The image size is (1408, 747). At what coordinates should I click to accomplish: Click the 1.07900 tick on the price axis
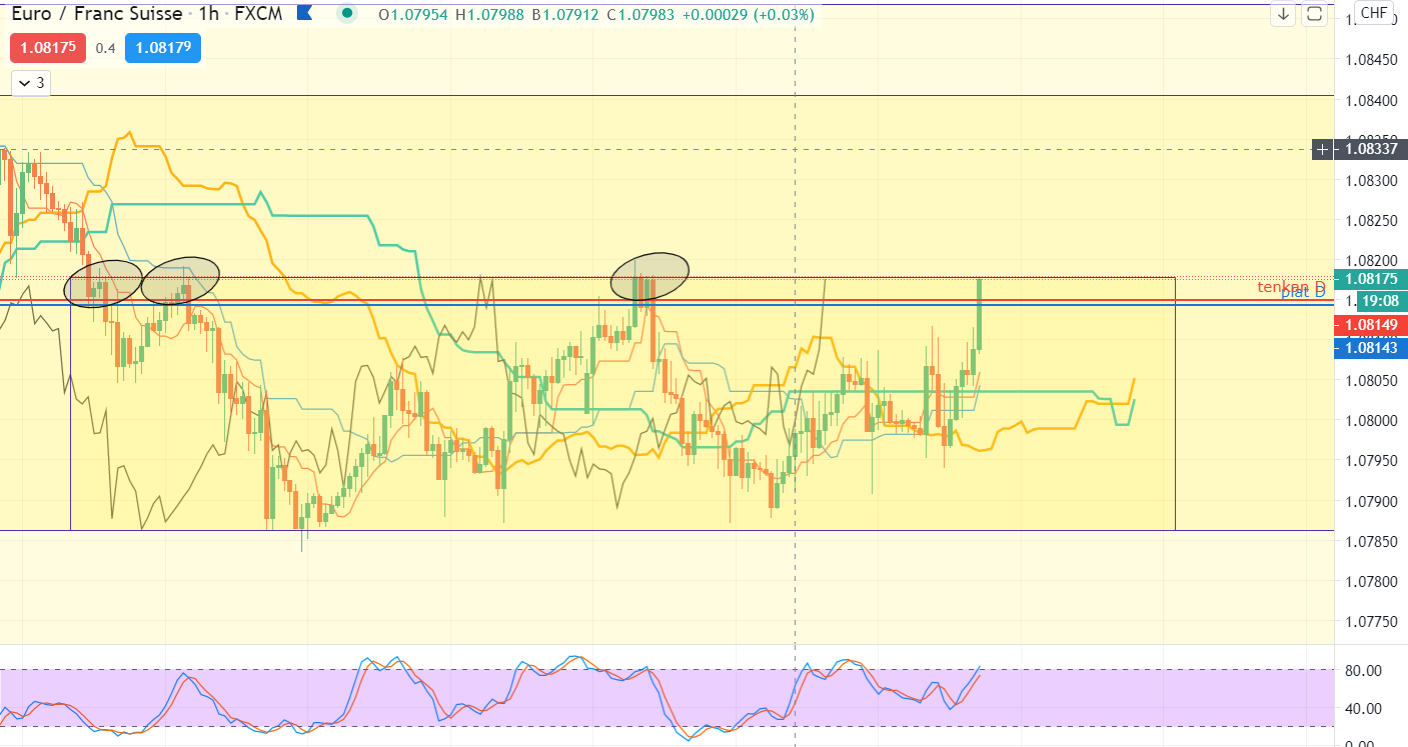click(1372, 501)
